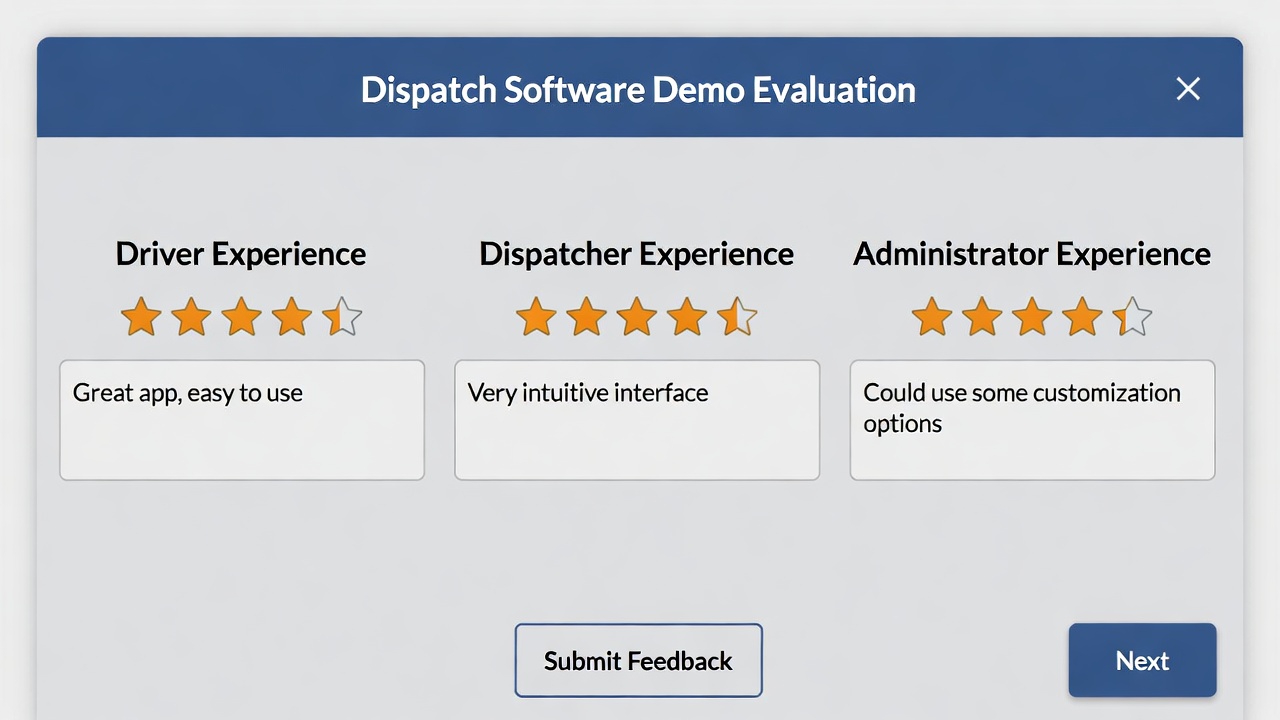Give Administrator Experience a full five-star rating

click(1132, 317)
